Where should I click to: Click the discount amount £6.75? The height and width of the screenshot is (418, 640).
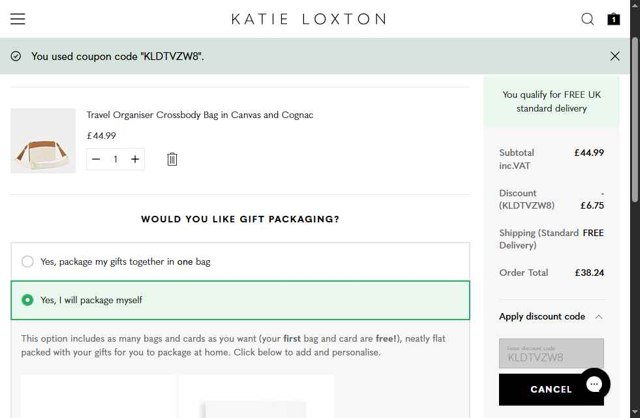(x=592, y=205)
